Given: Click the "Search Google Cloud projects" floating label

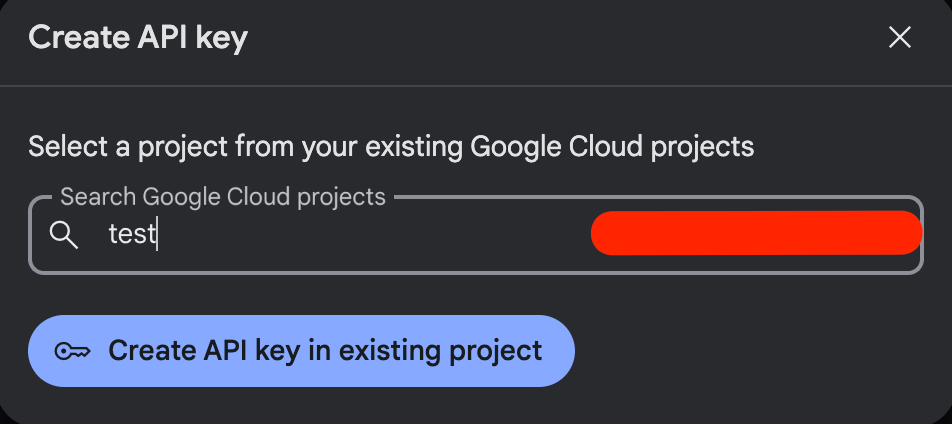Looking at the screenshot, I should tap(222, 196).
